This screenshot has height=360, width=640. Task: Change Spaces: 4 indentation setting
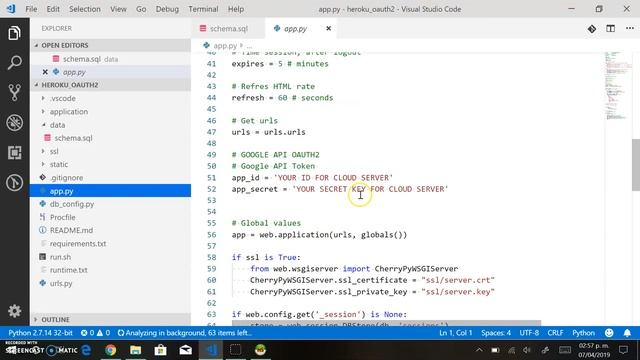pos(496,333)
